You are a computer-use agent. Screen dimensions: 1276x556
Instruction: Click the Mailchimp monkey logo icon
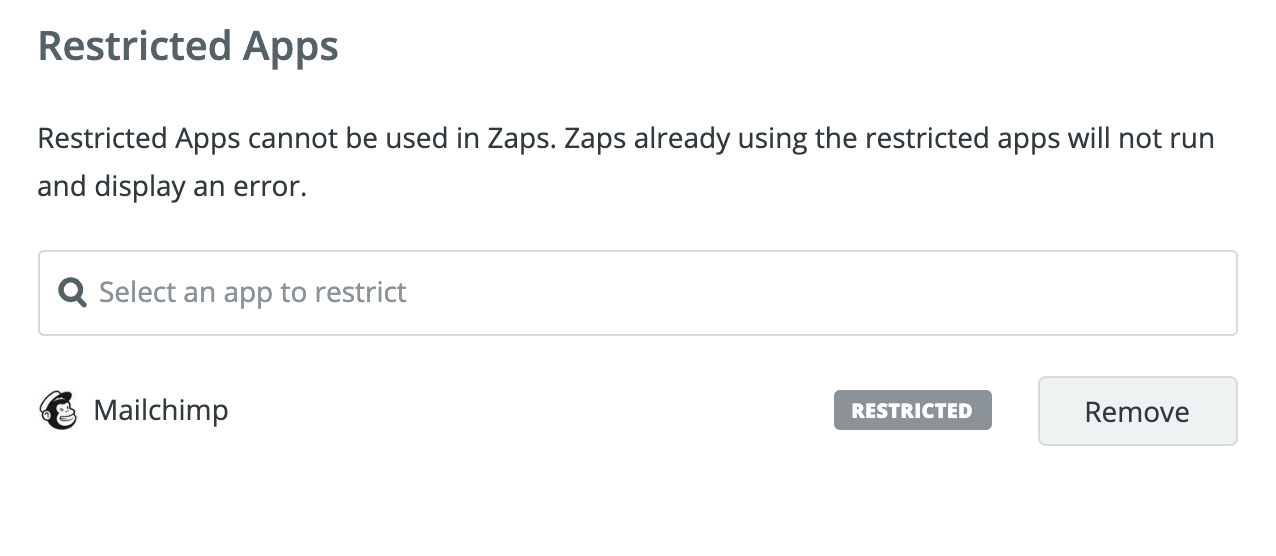pyautogui.click(x=58, y=410)
